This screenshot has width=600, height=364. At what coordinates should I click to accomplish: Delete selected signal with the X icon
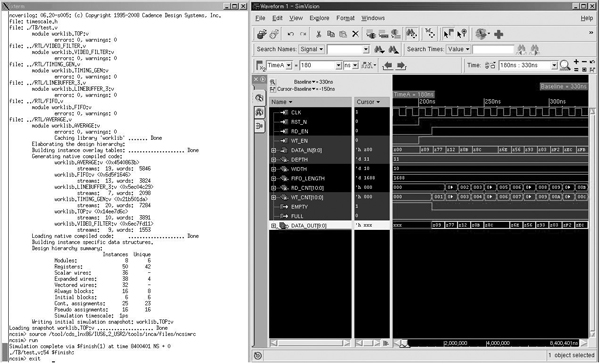point(355,34)
